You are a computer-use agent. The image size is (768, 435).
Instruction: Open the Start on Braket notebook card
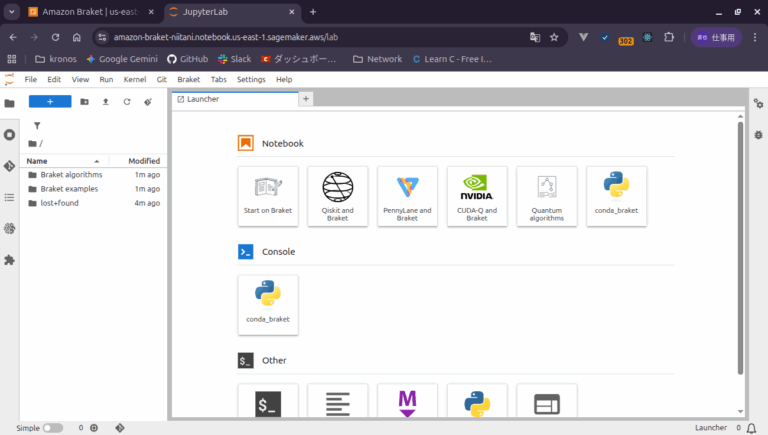pos(268,196)
